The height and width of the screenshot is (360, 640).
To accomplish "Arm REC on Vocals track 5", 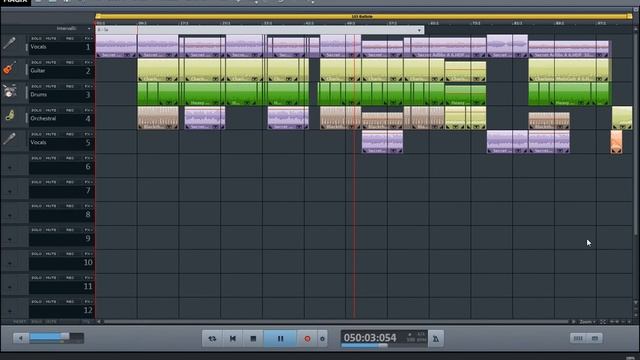I will (70, 134).
